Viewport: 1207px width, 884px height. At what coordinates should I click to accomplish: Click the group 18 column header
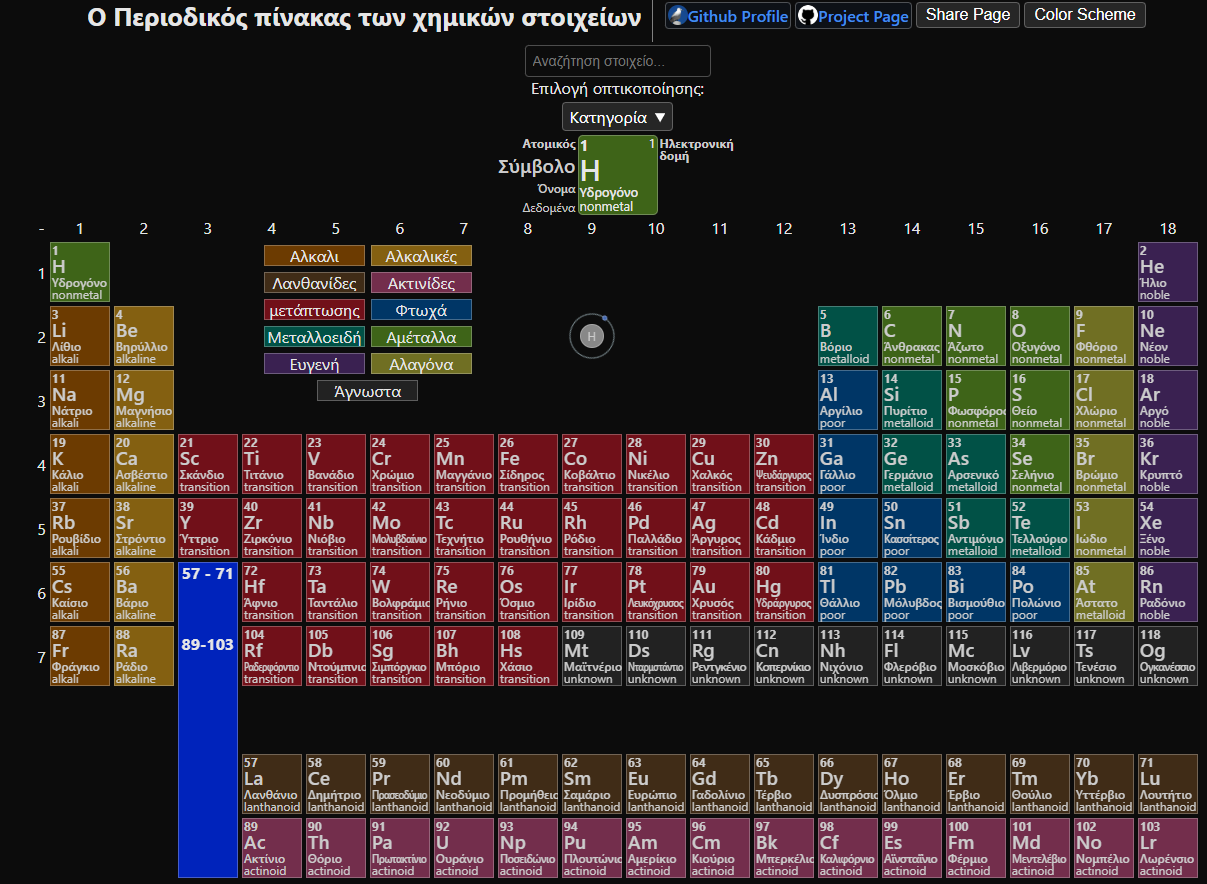[x=1167, y=229]
